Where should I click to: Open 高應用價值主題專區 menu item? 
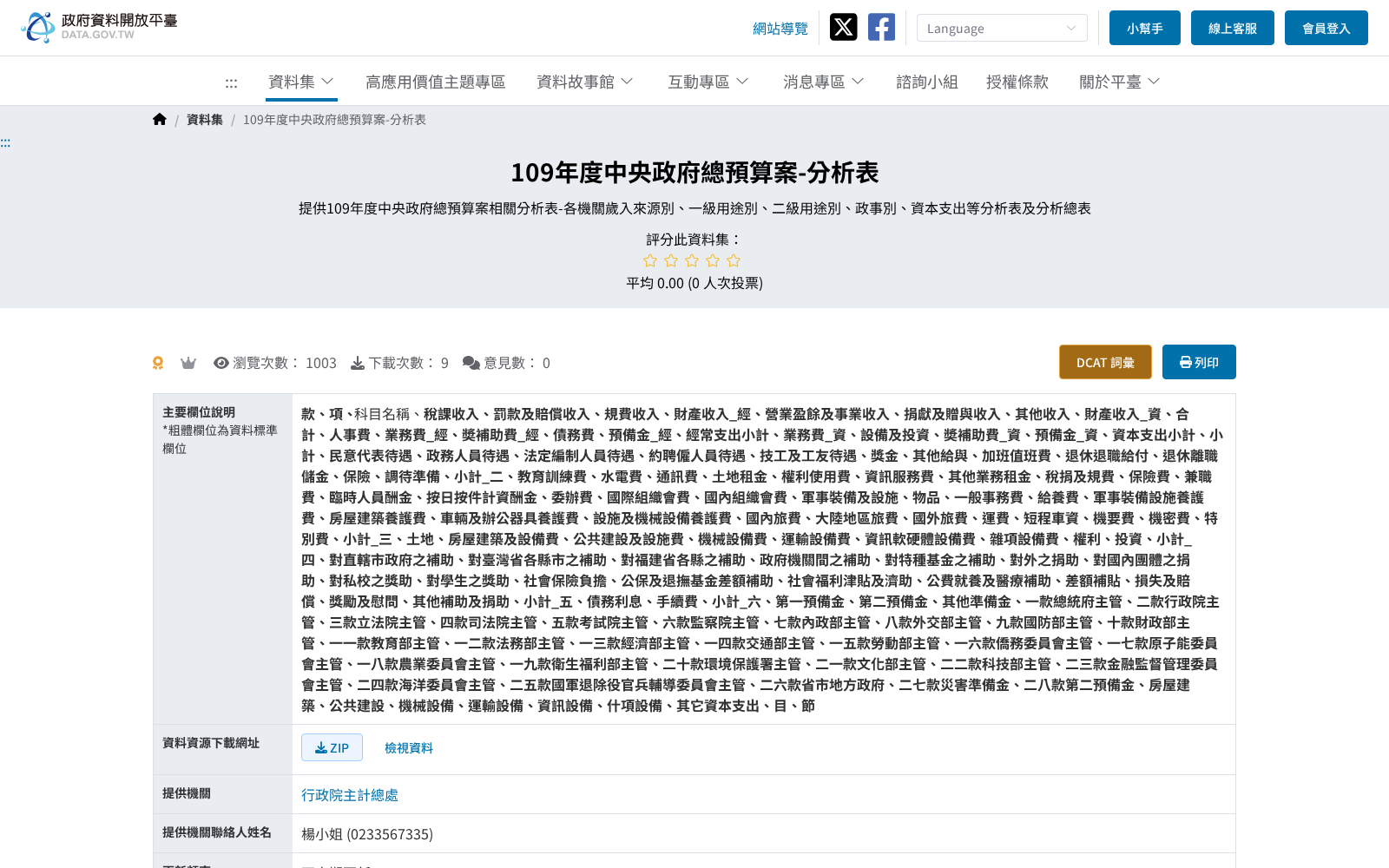pos(435,82)
